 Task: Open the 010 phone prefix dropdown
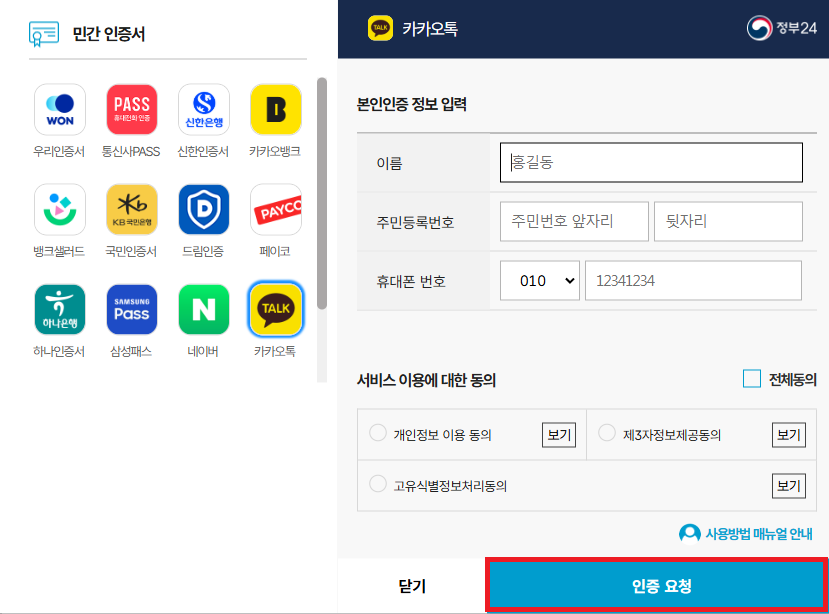pyautogui.click(x=540, y=280)
